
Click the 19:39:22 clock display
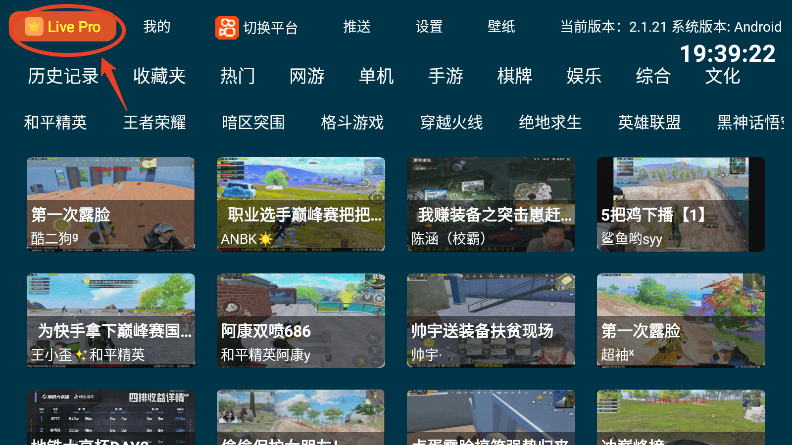(727, 54)
